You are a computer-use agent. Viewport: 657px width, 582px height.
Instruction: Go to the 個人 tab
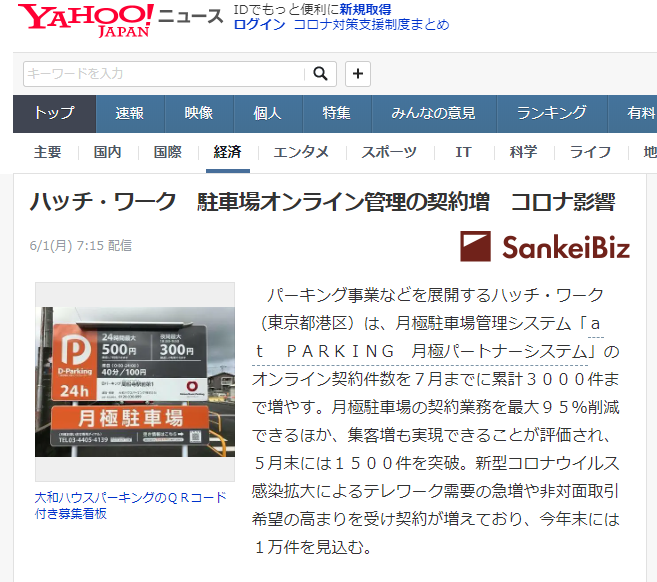coord(267,113)
